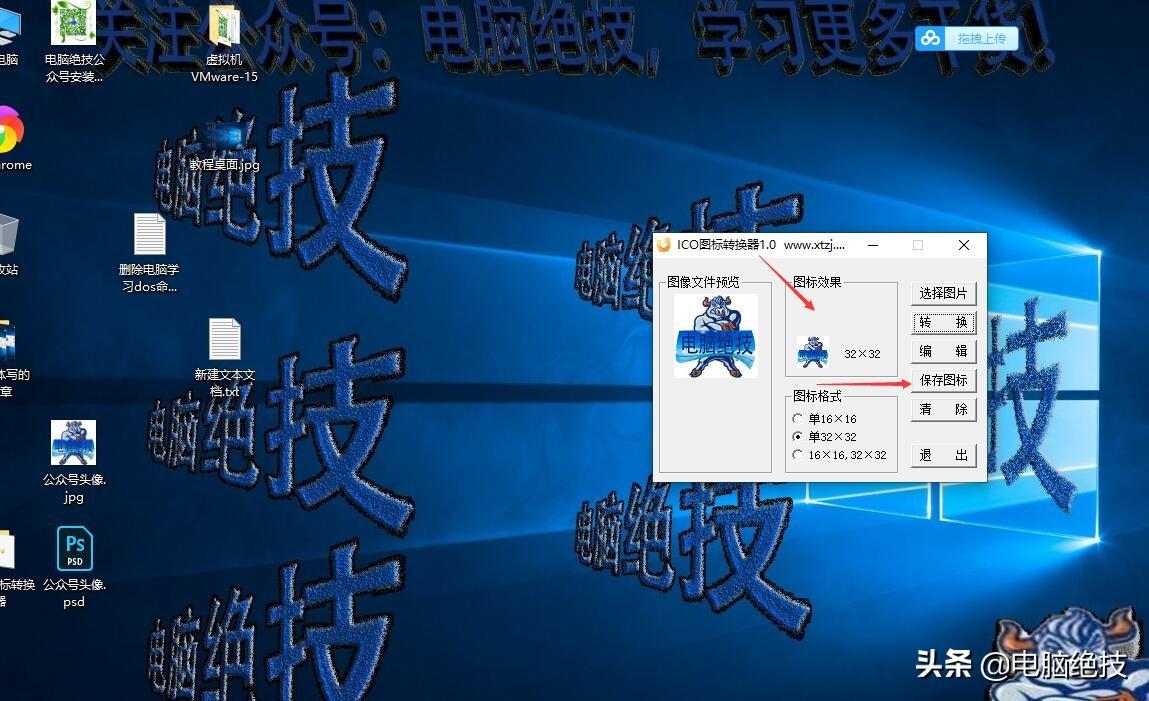This screenshot has height=701, width=1149.
Task: Select the 公众号头像.psd Photoshop file
Action: [74, 567]
